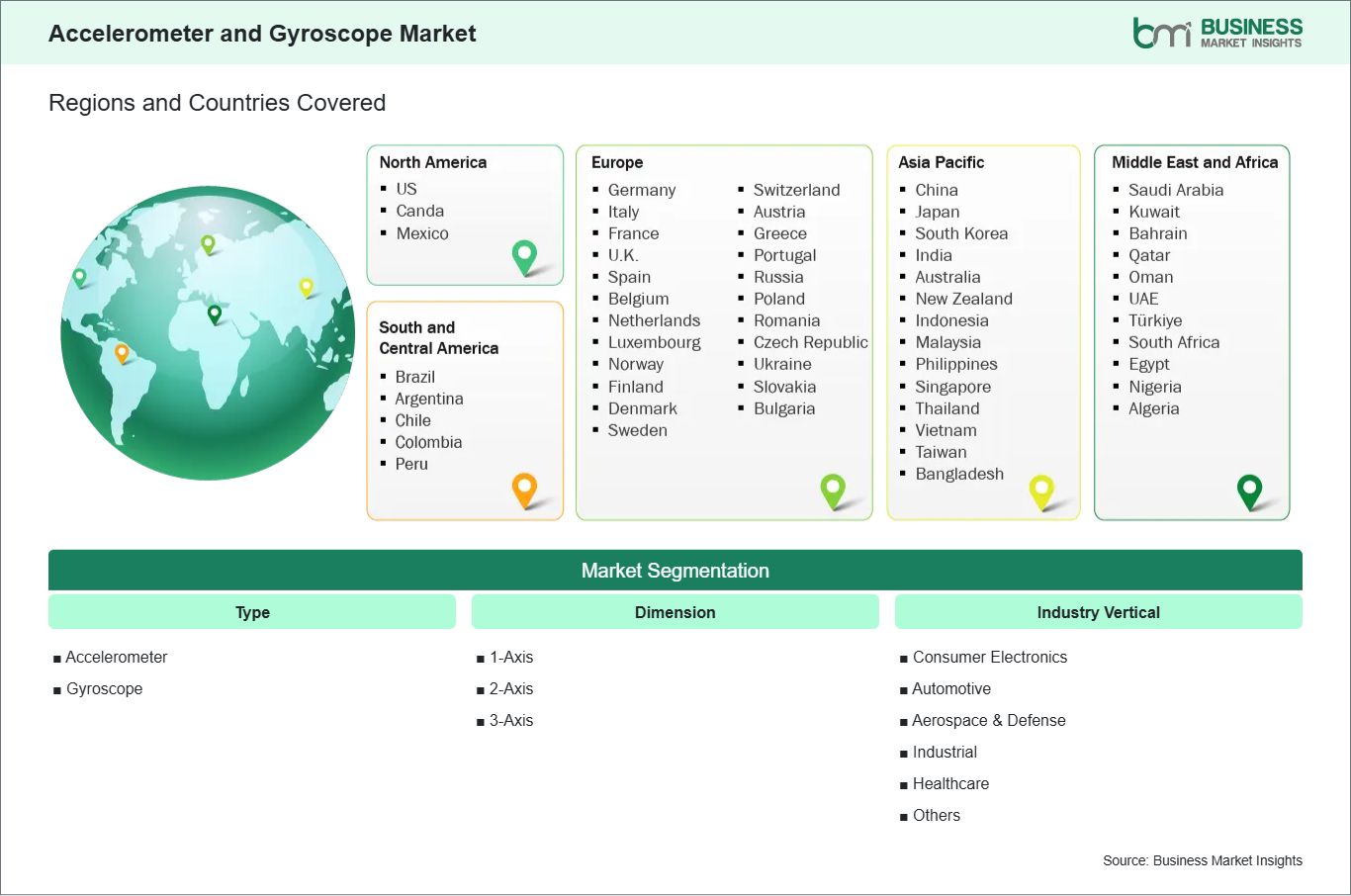Click the Source: Business Market Insights text
The width and height of the screenshot is (1351, 896).
(1202, 860)
